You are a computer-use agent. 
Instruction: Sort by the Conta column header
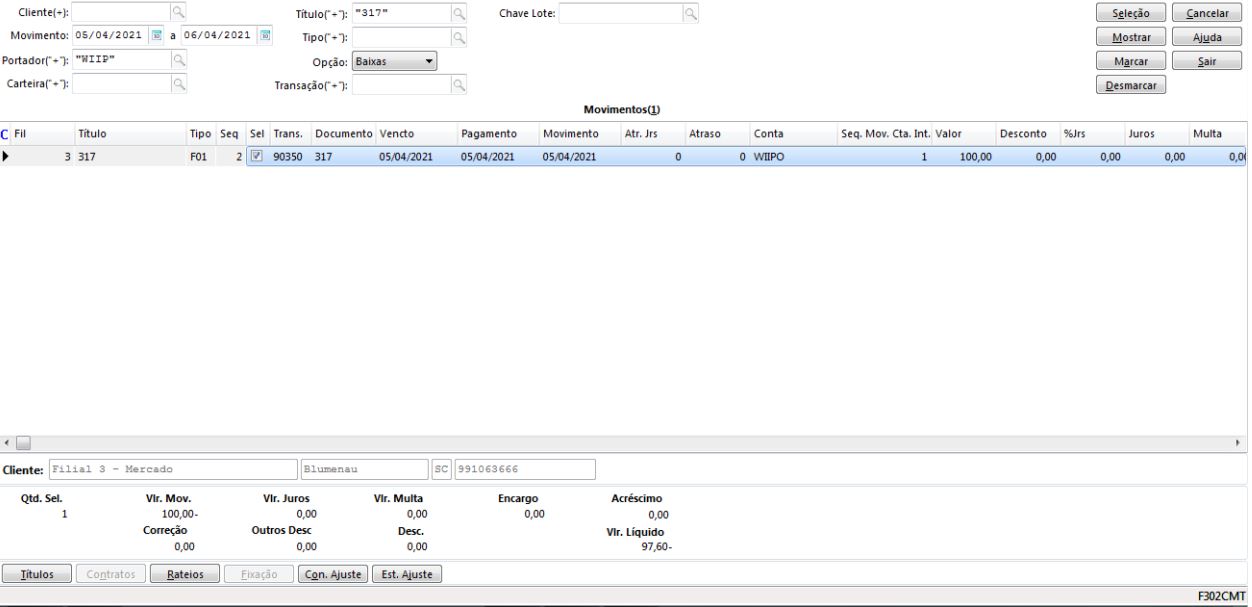793,134
